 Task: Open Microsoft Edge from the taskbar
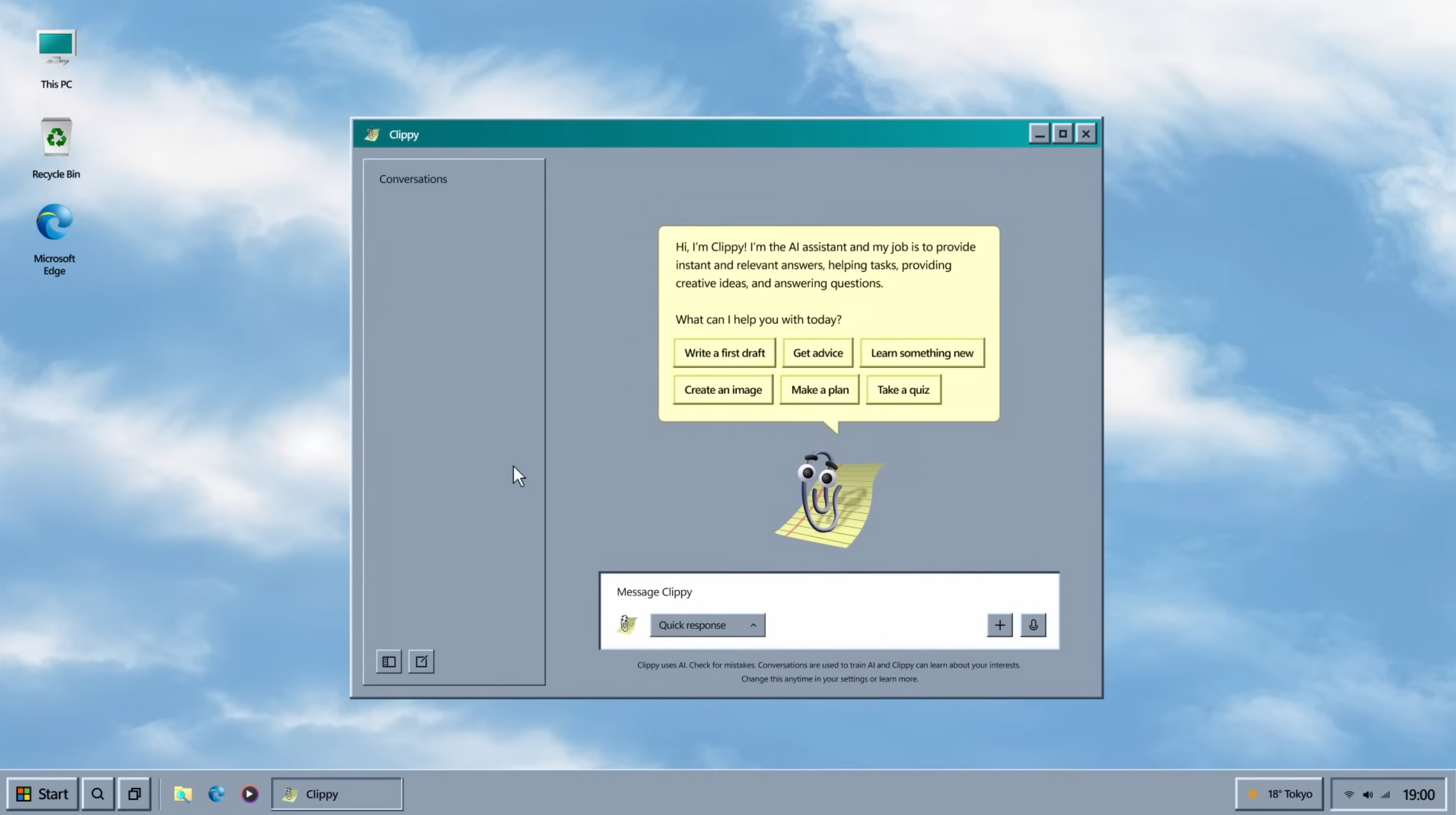point(216,793)
